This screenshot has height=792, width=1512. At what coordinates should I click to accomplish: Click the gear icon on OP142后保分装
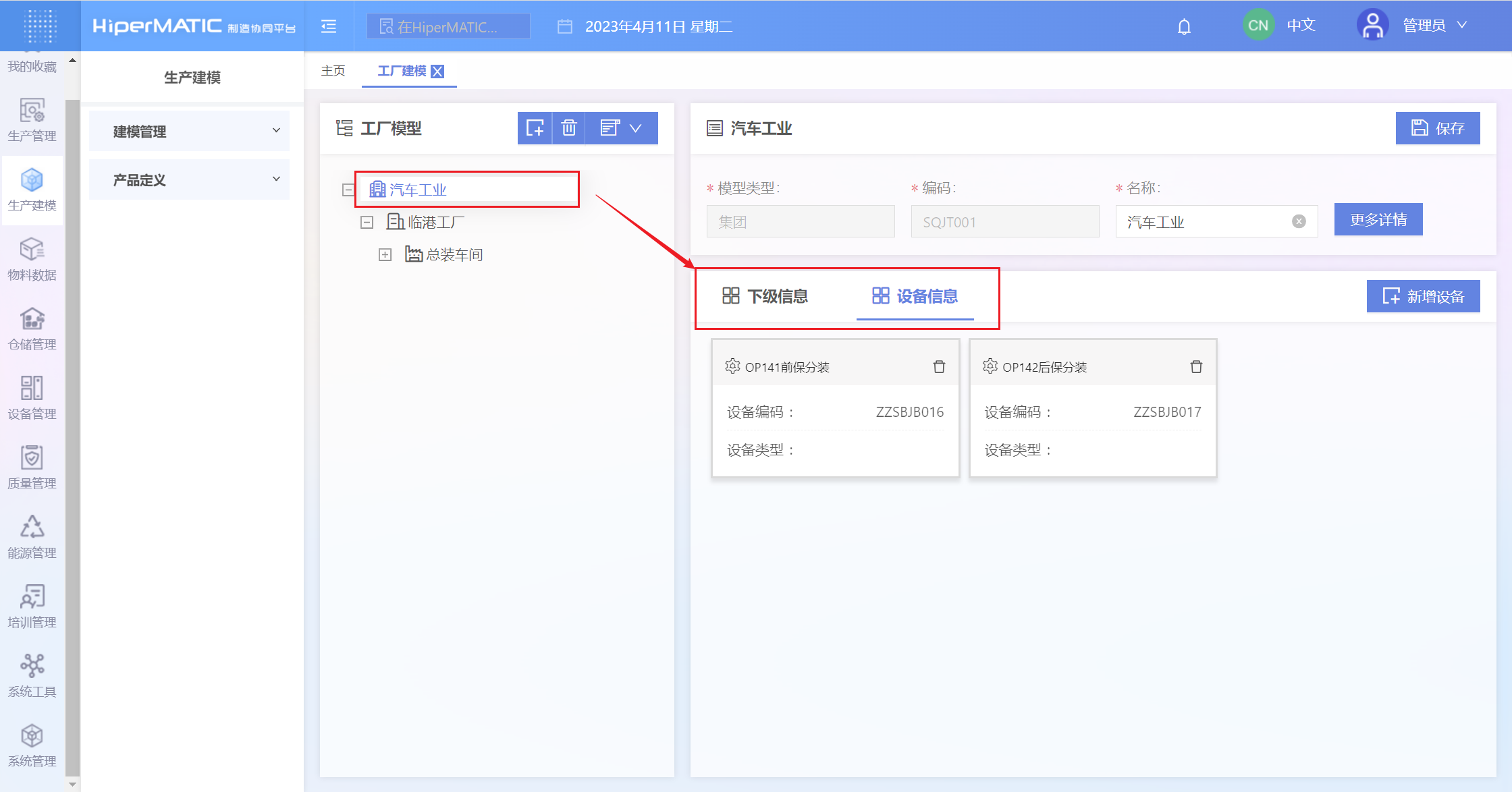(990, 366)
